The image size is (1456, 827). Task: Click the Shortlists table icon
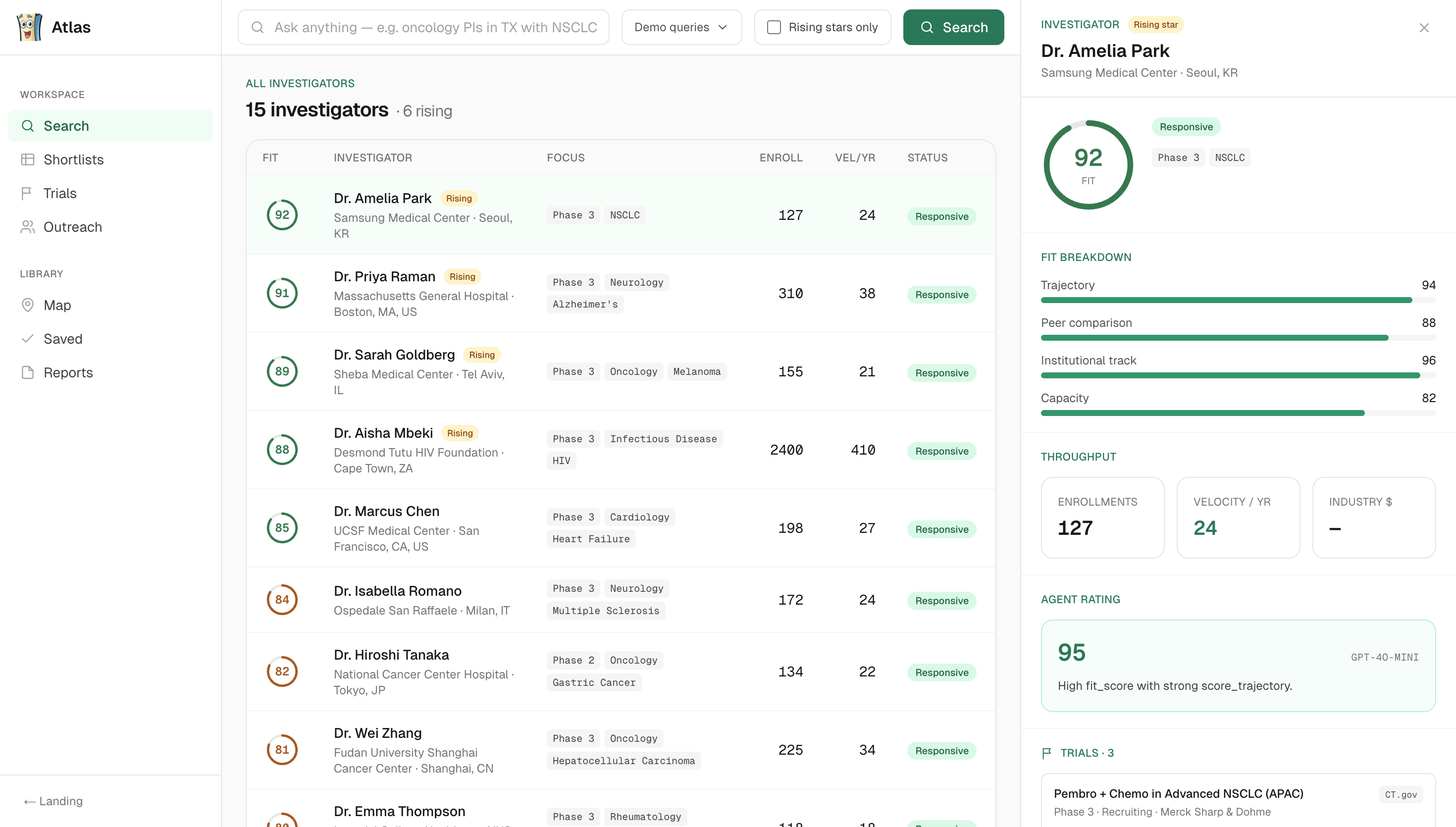point(27,159)
